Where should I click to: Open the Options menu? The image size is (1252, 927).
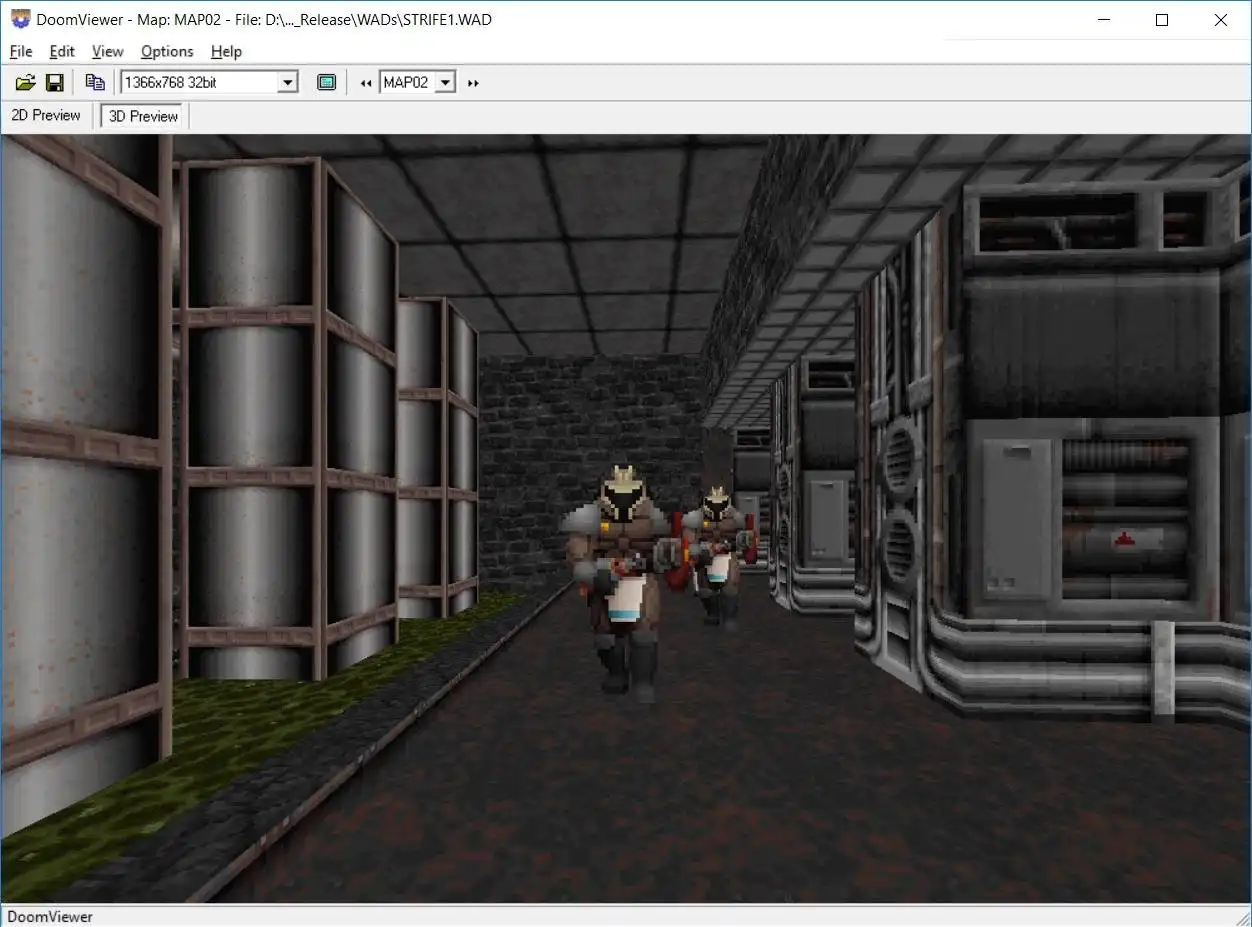coord(167,51)
